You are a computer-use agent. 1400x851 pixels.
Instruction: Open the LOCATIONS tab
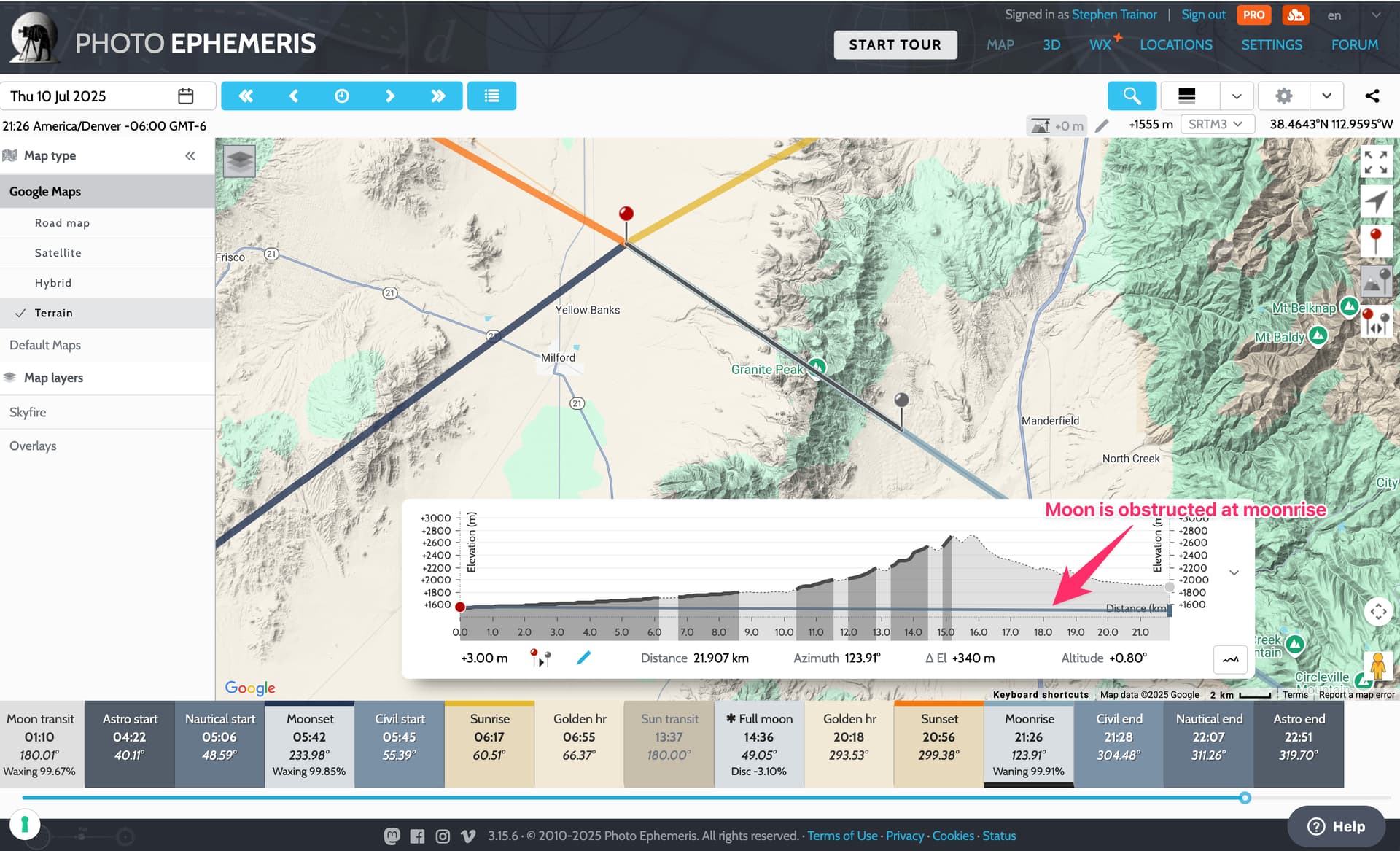pyautogui.click(x=1176, y=44)
